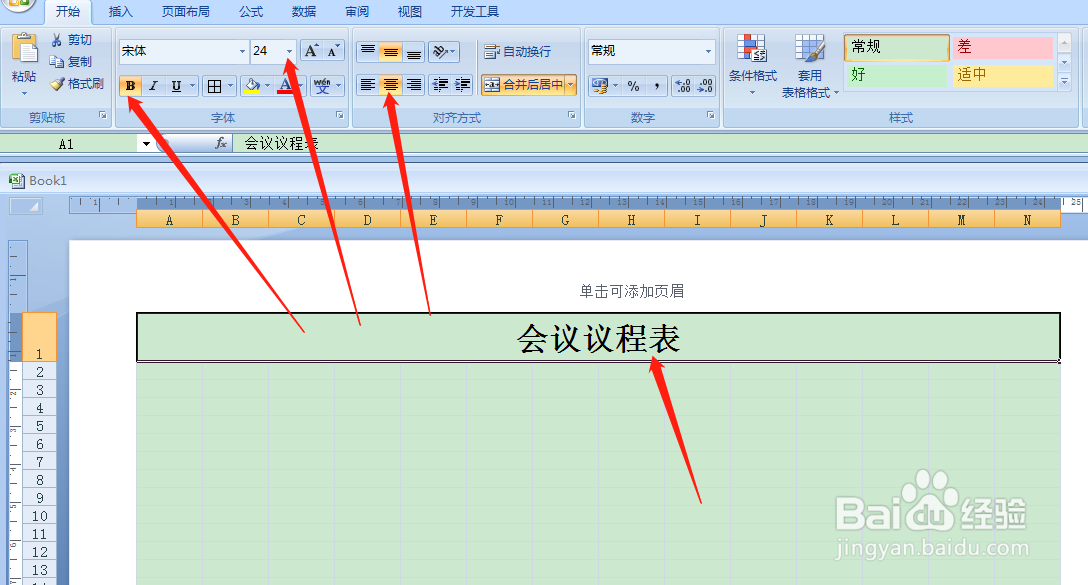Click the Decrease font size button
The image size is (1088, 585).
(x=333, y=51)
